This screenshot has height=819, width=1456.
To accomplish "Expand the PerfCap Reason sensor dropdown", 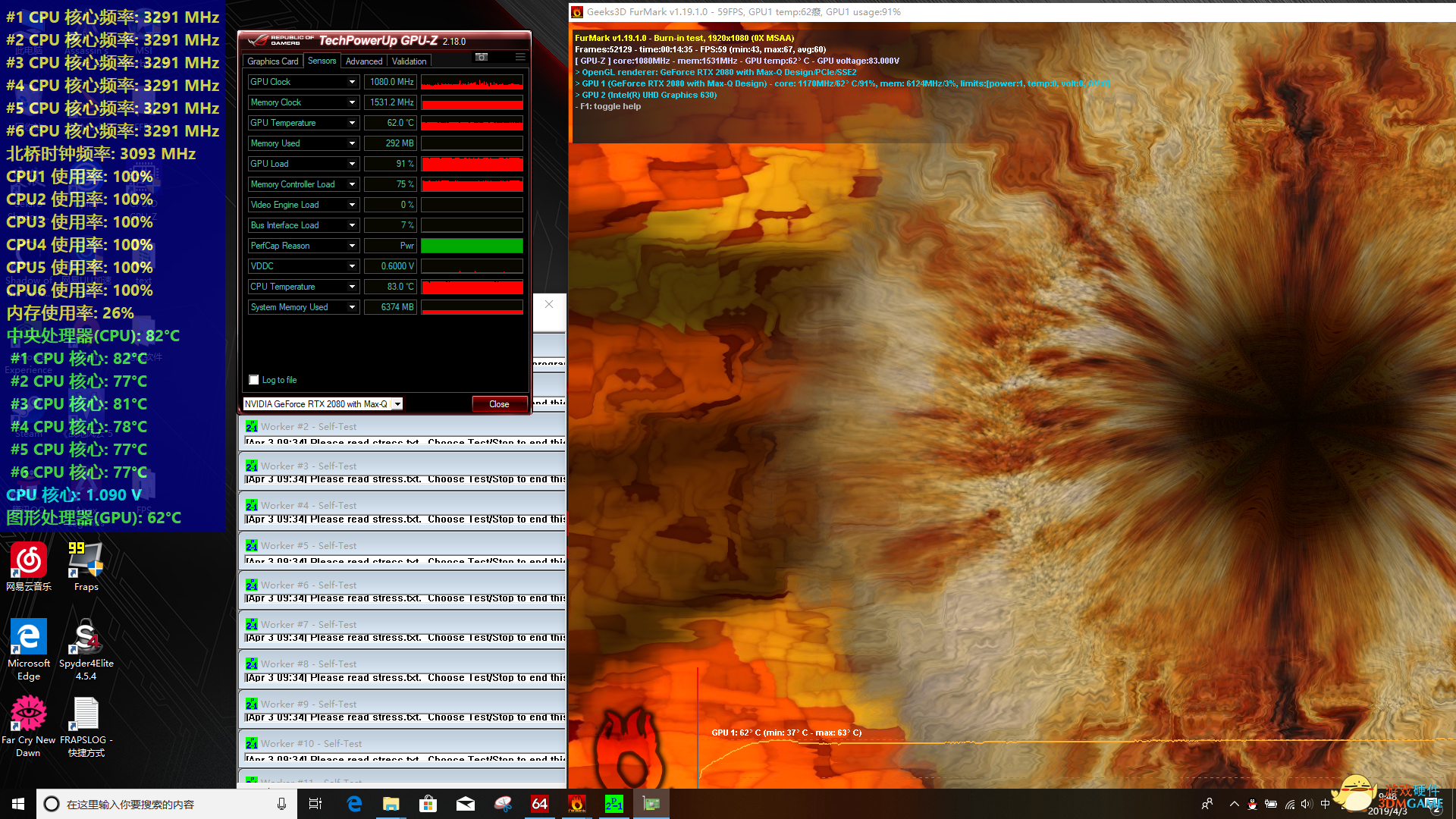I will (x=352, y=246).
